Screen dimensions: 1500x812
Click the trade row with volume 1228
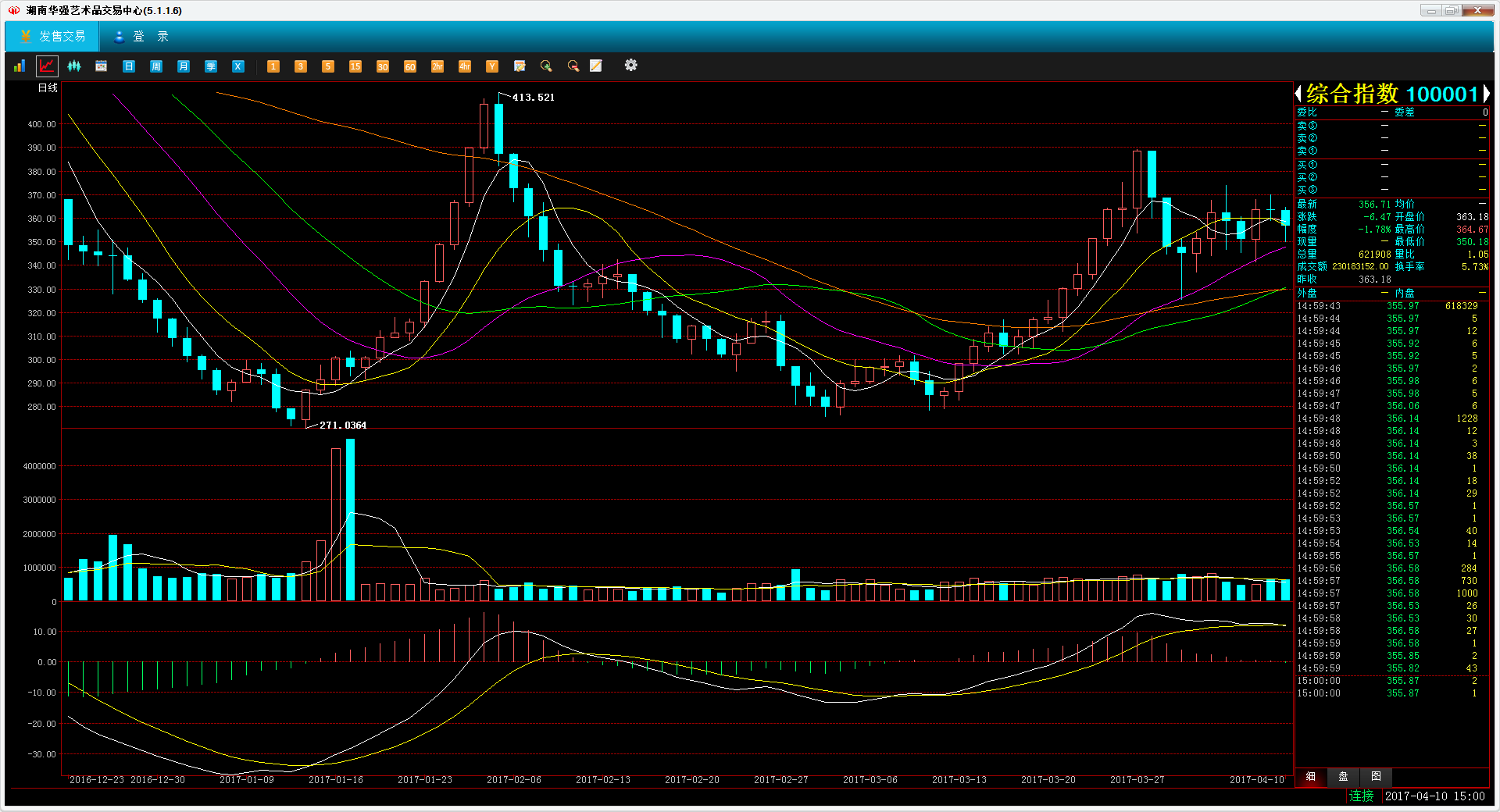click(x=1392, y=418)
